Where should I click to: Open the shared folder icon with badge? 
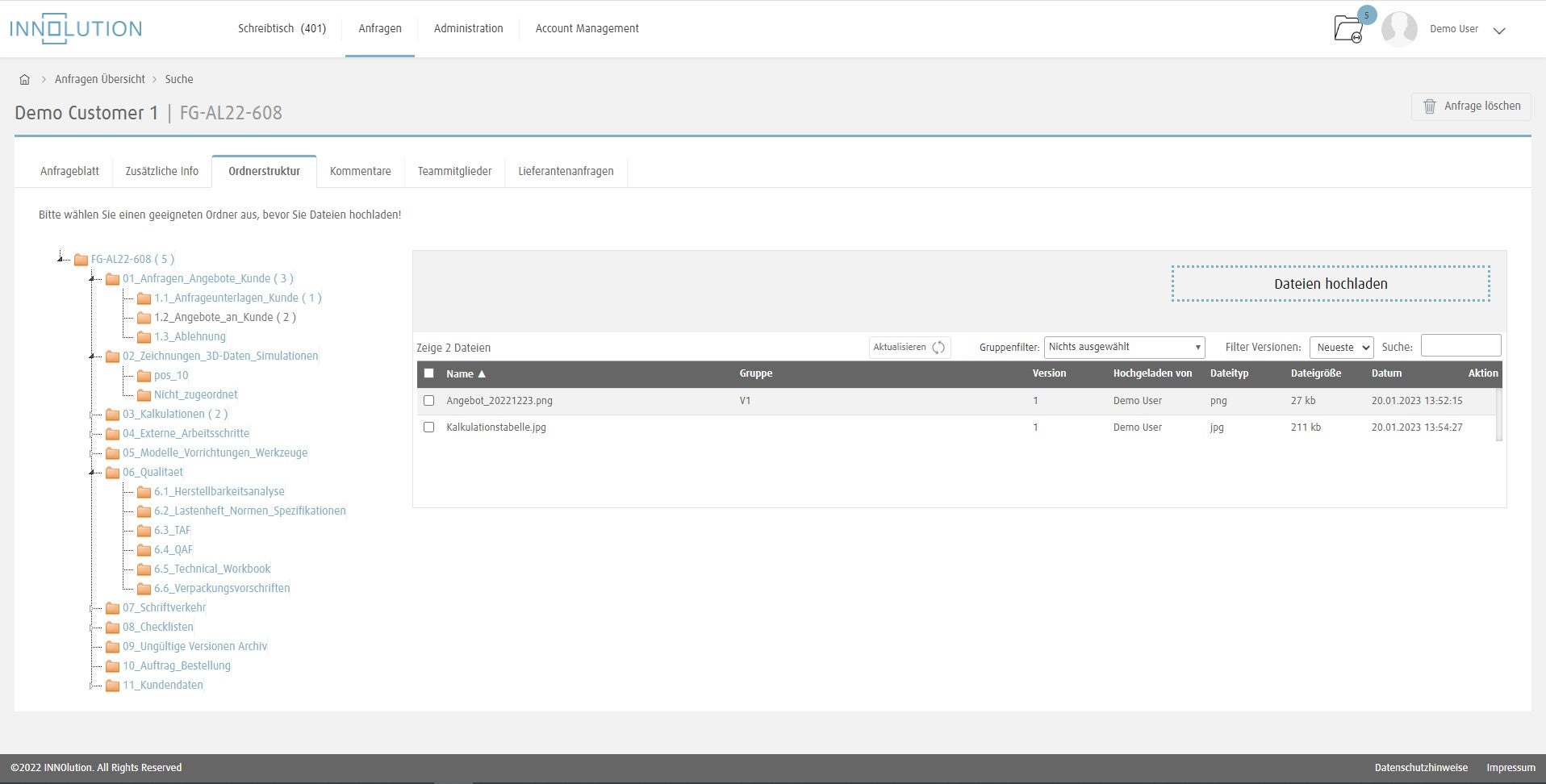click(1348, 29)
